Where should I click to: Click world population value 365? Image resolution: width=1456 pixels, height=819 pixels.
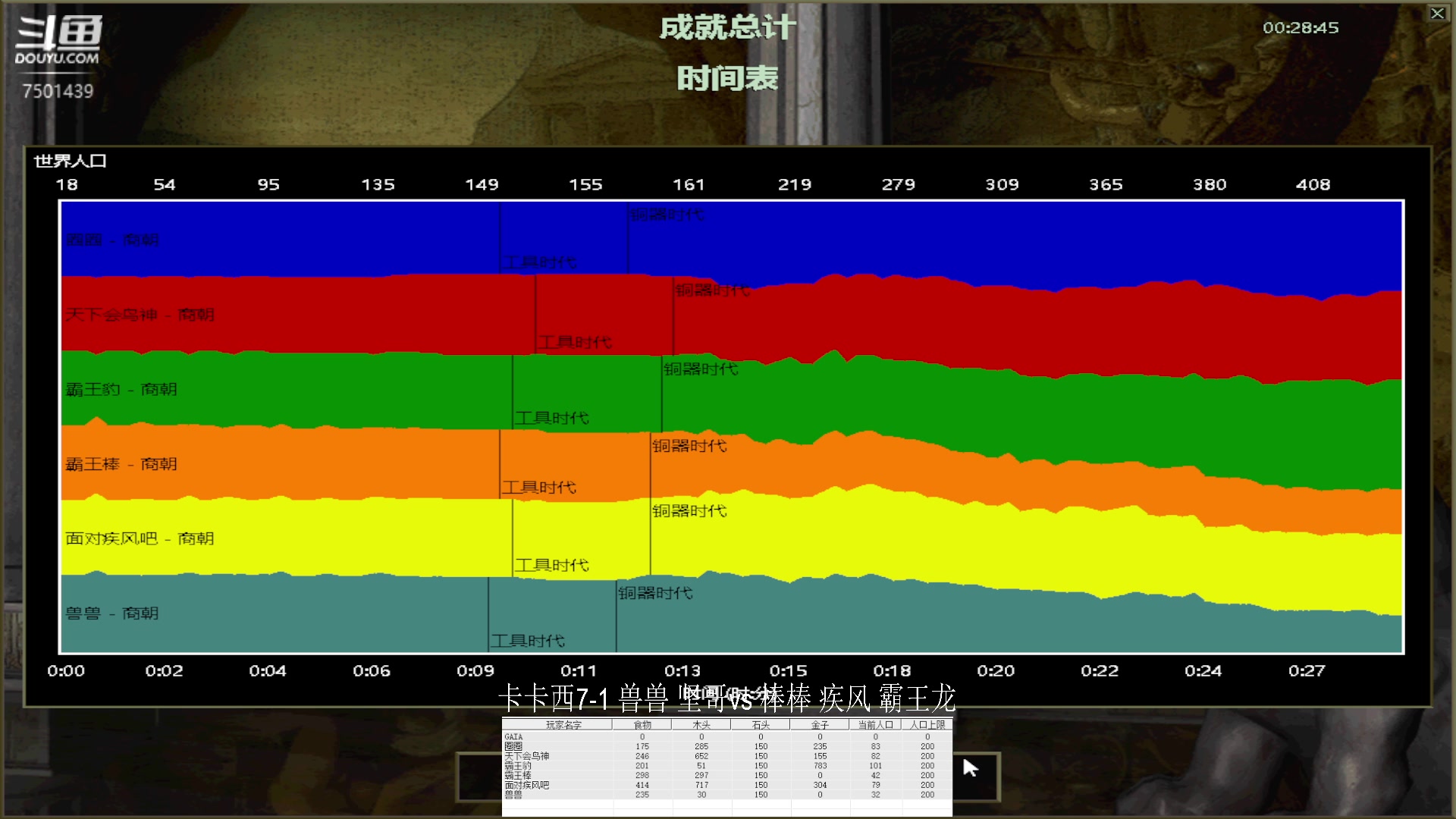click(x=1106, y=184)
